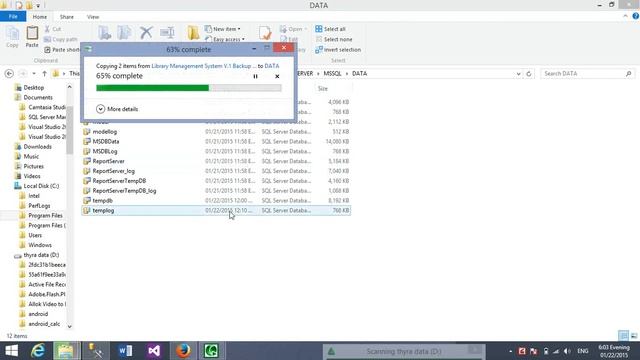640x360 pixels.
Task: Click the Size column header
Action: click(323, 89)
